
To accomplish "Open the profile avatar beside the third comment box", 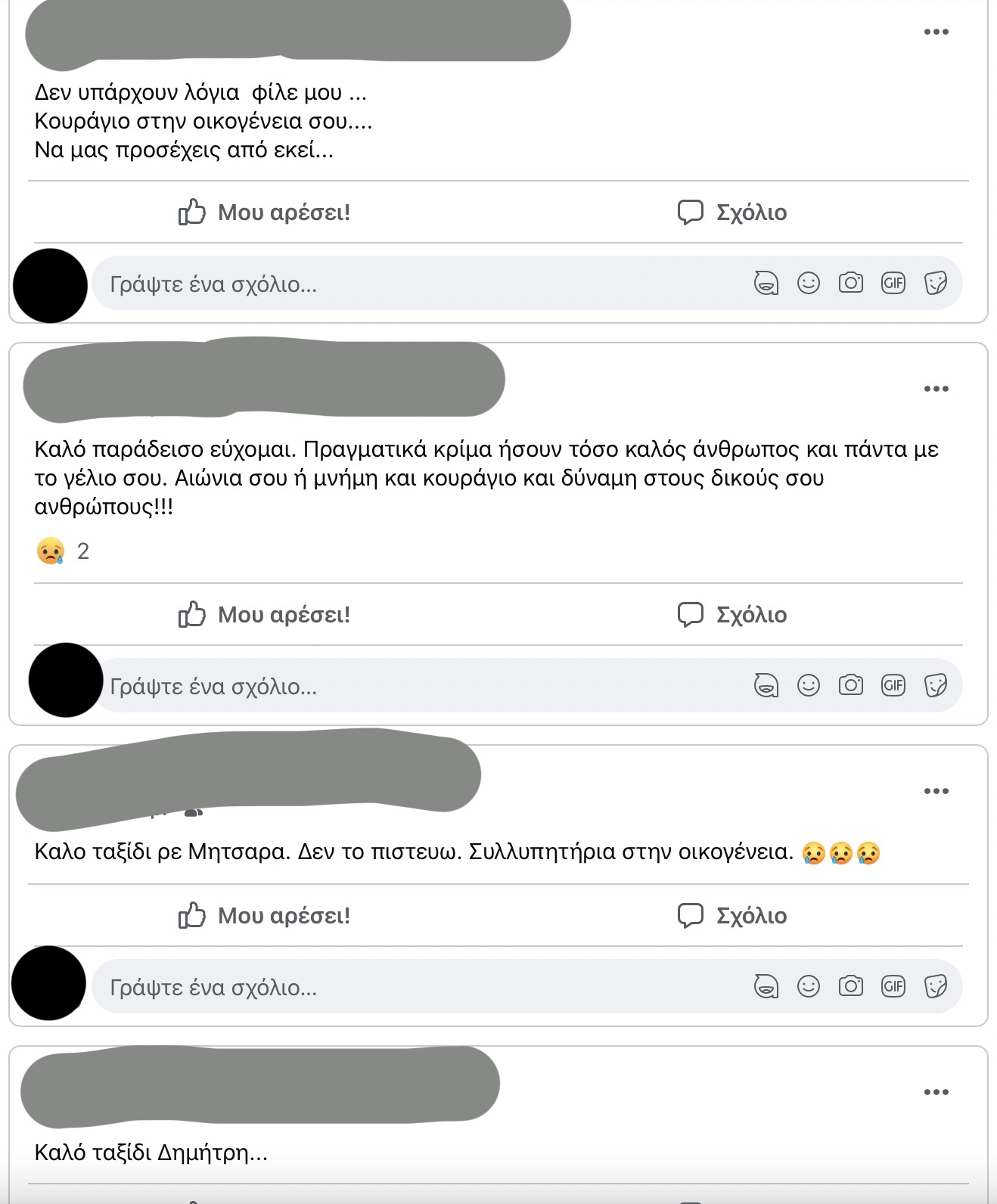I will point(49,983).
